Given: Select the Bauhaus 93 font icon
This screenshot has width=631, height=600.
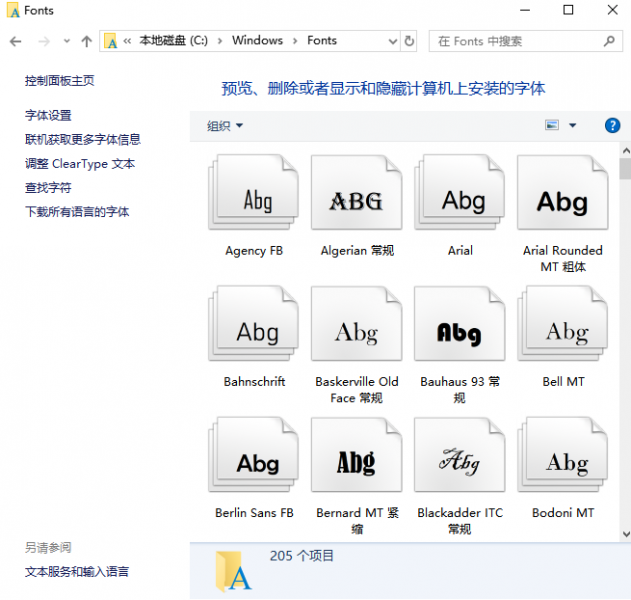Looking at the screenshot, I should click(460, 324).
